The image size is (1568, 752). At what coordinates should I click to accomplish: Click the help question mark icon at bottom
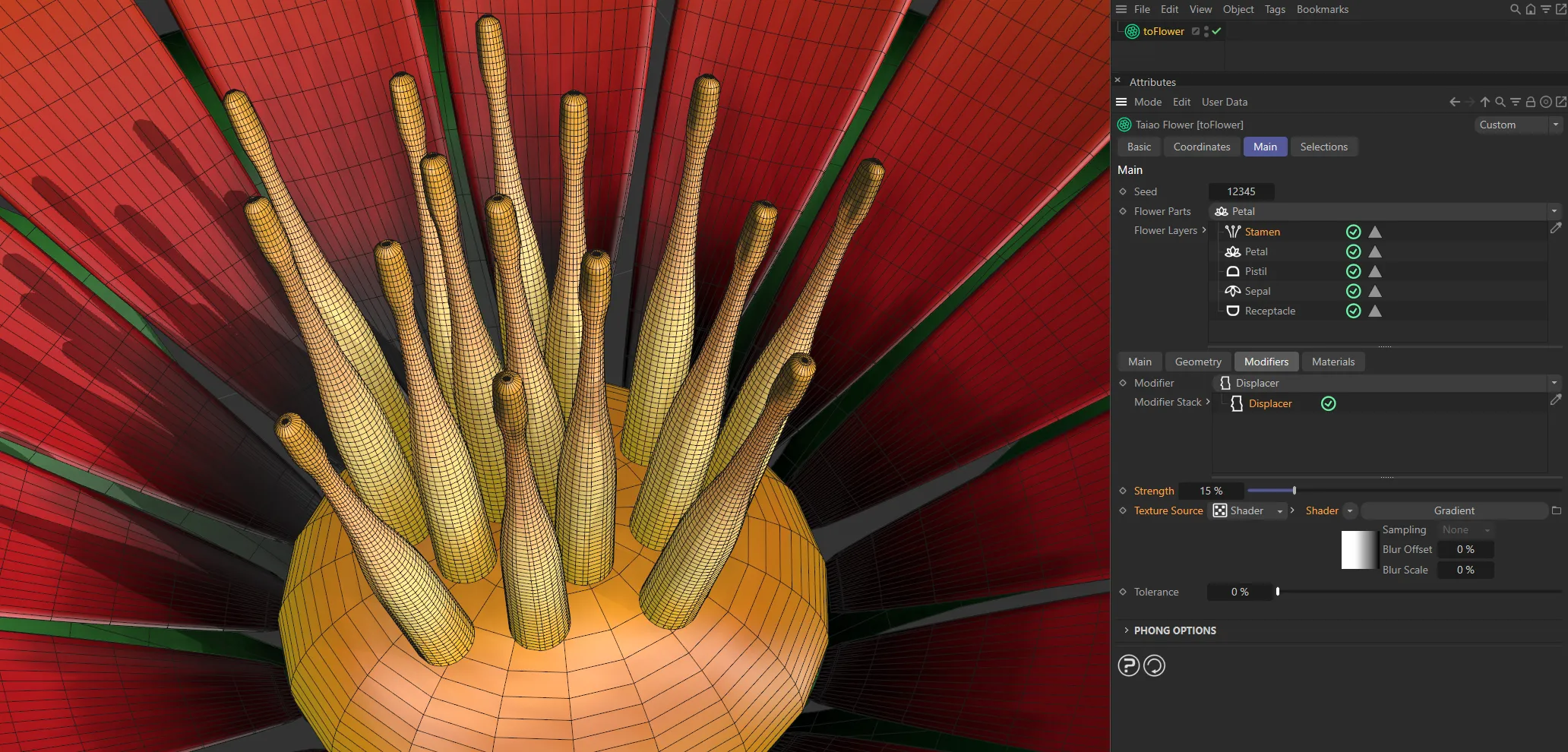[1129, 665]
